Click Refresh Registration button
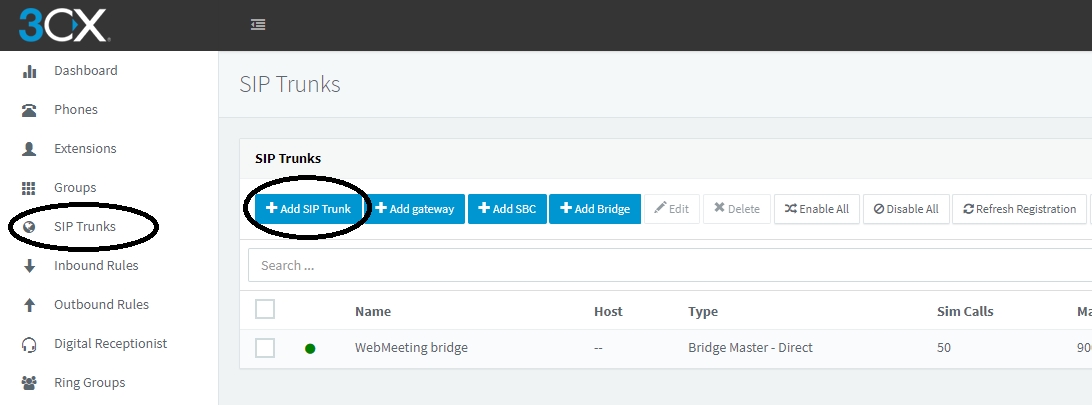This screenshot has height=405, width=1092. tap(1019, 209)
